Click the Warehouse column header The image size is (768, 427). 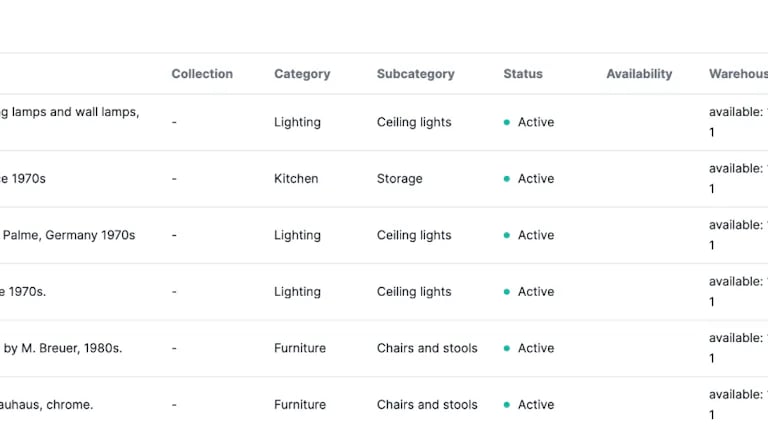(738, 74)
